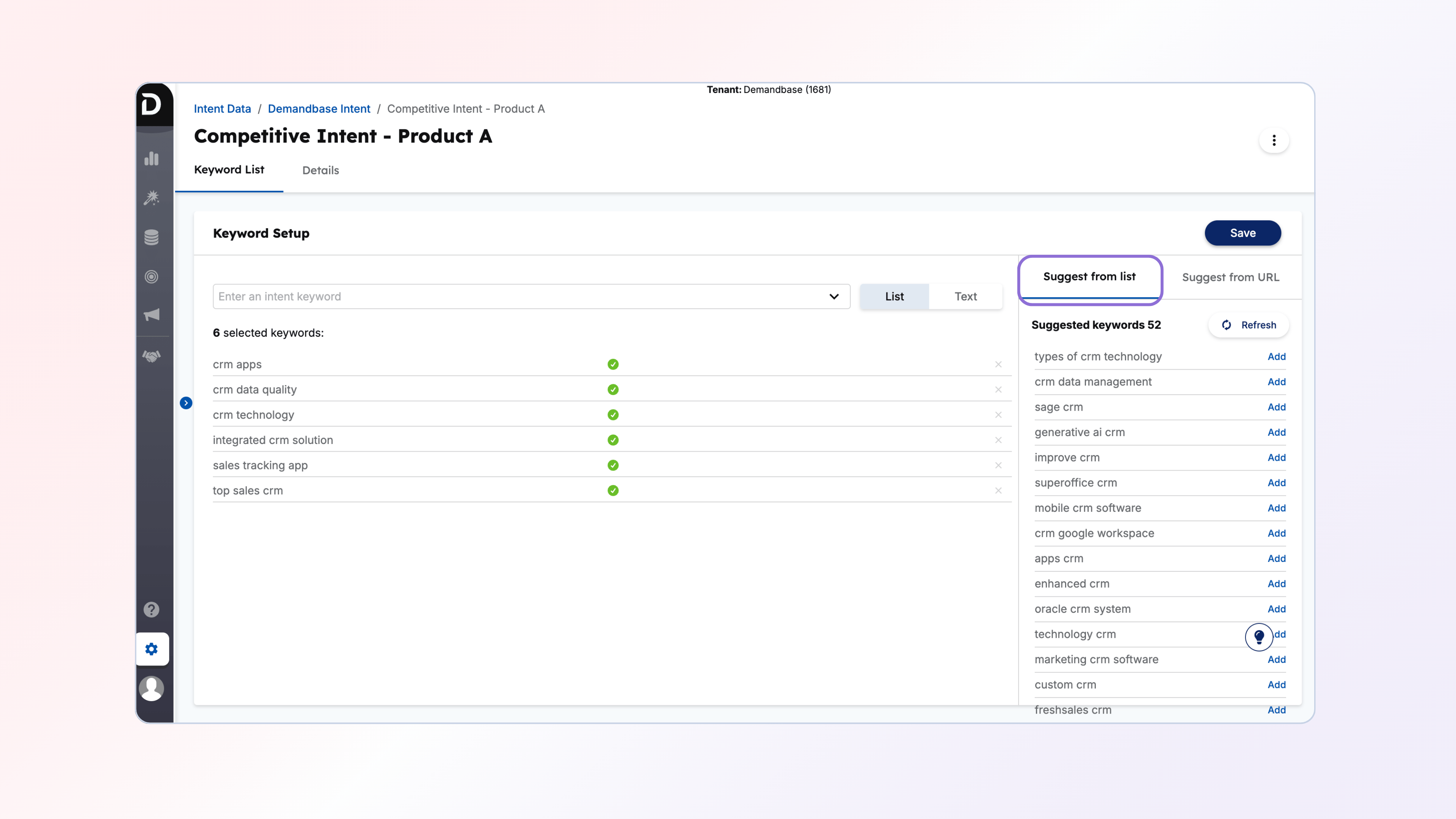Click the magic wand sidebar icon
Screen dimensions: 1456x819
coord(152,198)
